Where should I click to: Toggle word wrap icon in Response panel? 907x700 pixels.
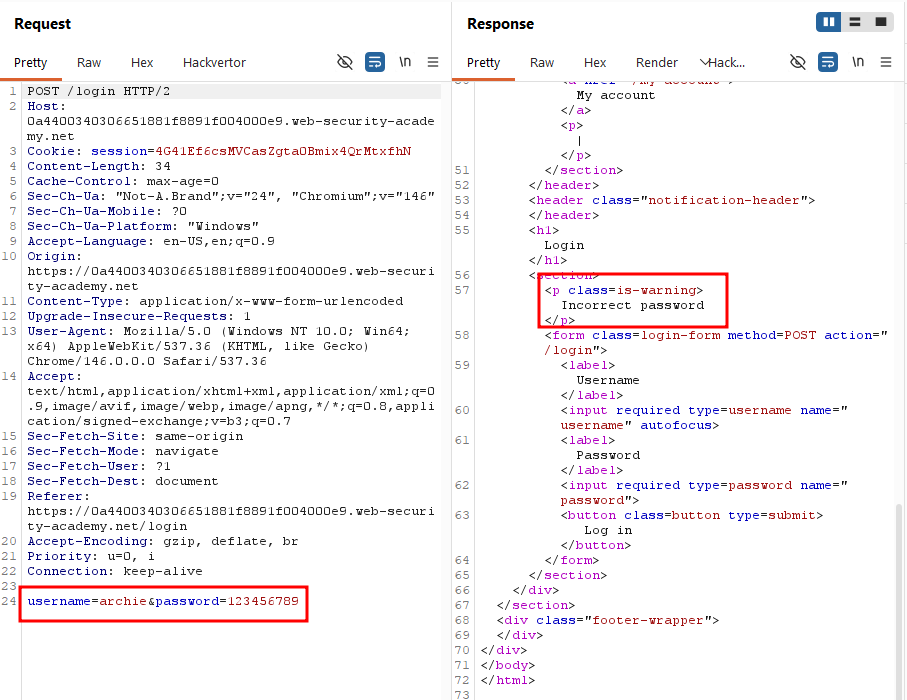(x=828, y=62)
